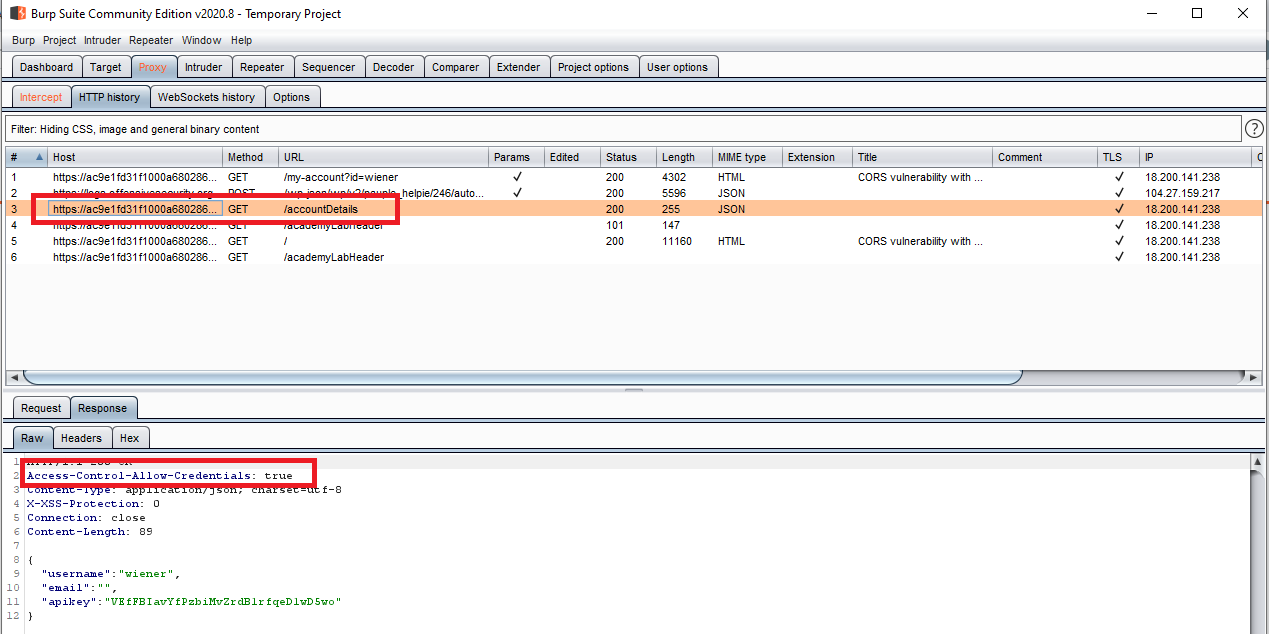1269x634 pixels.
Task: Open the Repeater menu
Action: coord(151,40)
